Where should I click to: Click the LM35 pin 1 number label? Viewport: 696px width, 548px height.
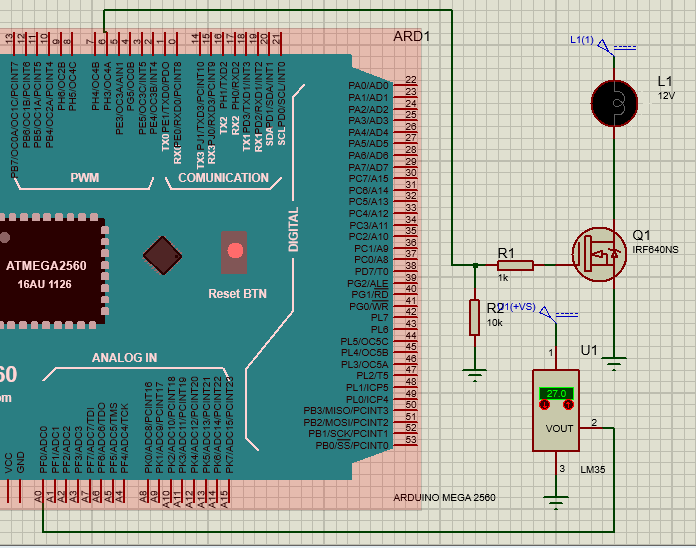(x=550, y=353)
